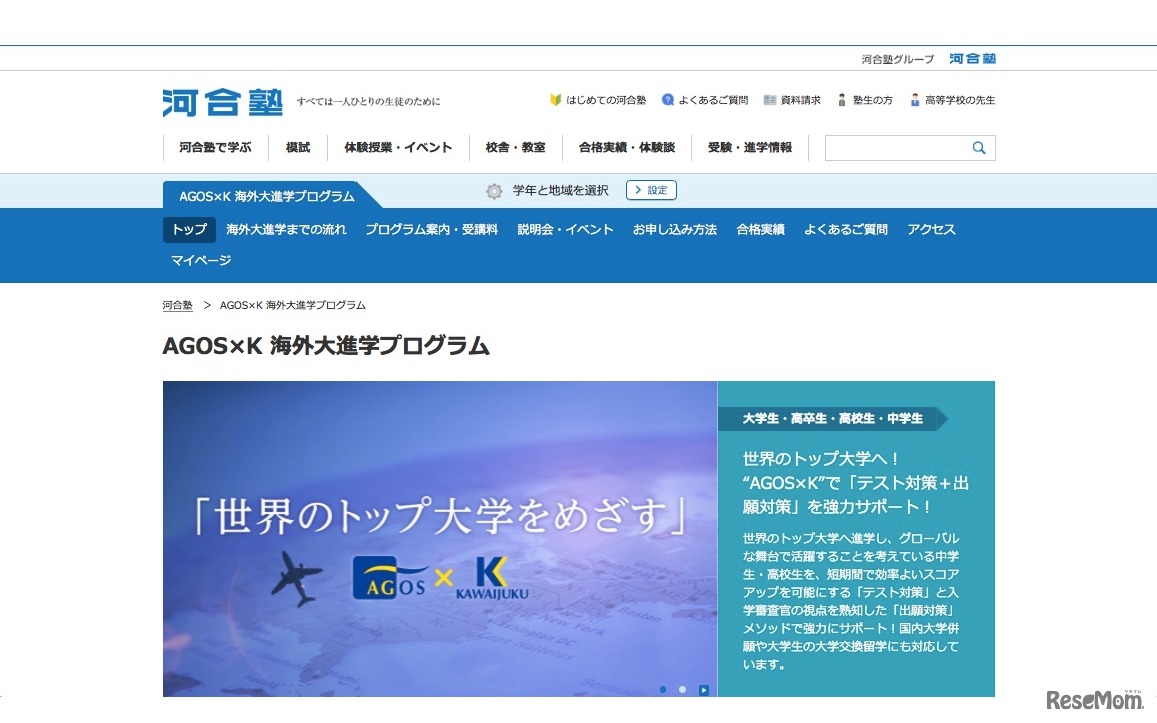Click the search magnifier icon

978,147
